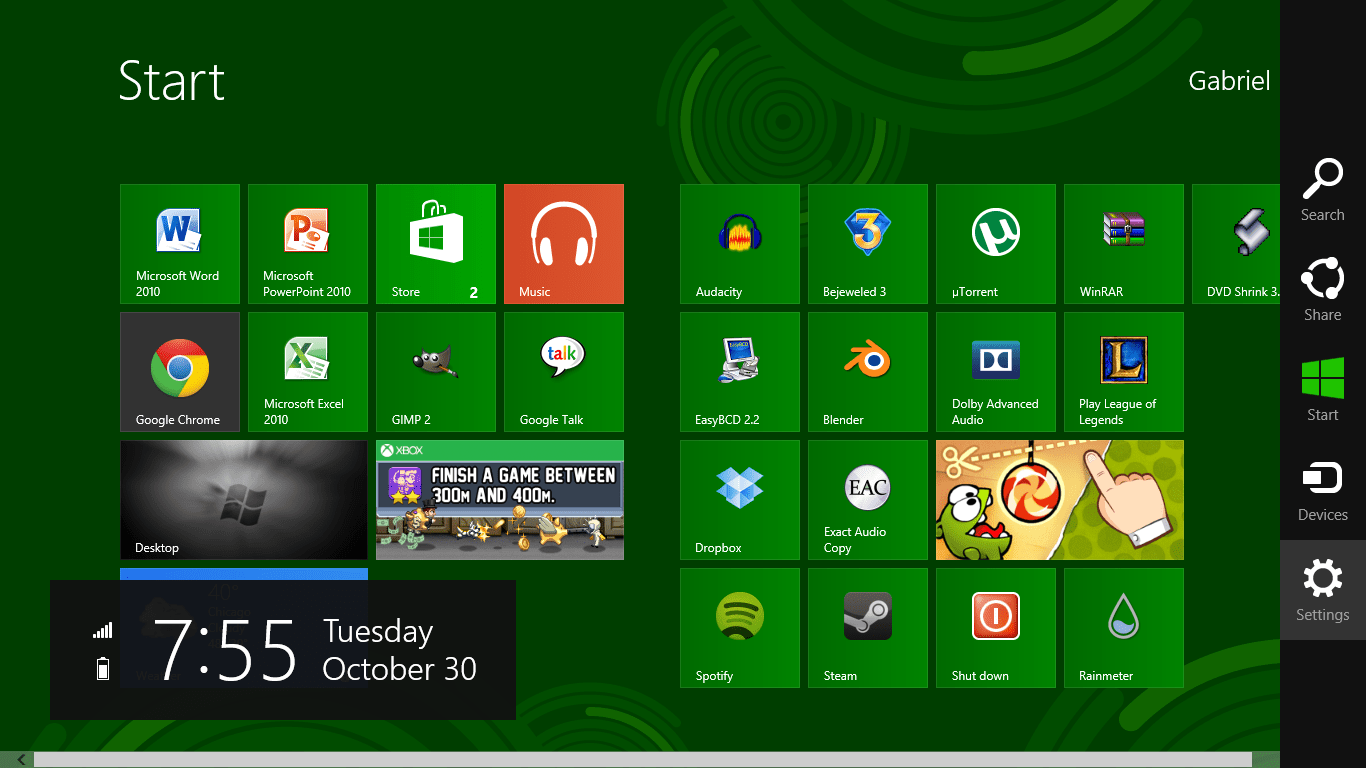1366x768 pixels.
Task: Open the Music tile
Action: coord(564,244)
